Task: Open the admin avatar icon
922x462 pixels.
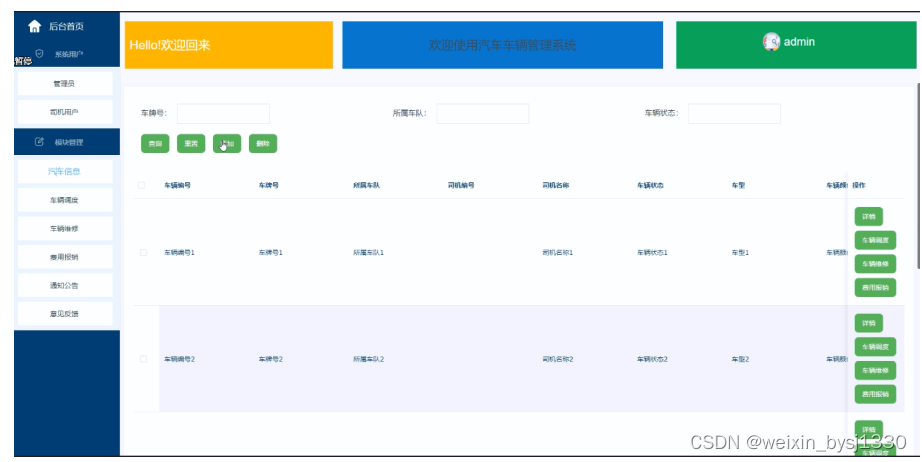Action: [771, 42]
